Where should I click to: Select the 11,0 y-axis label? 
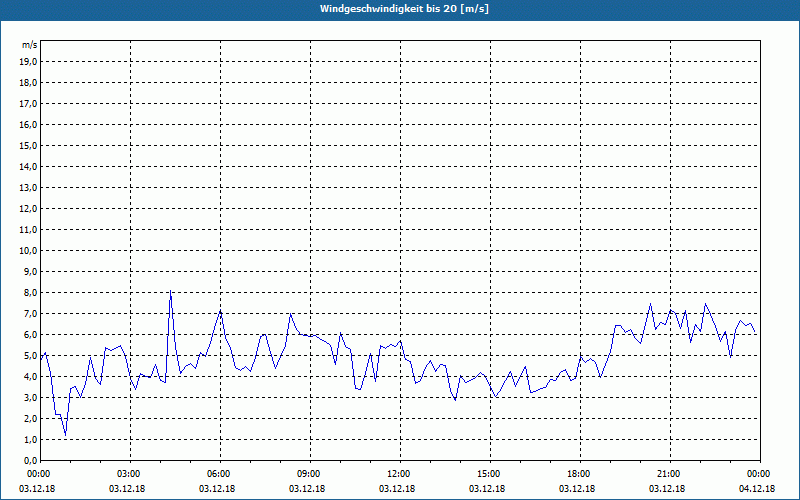click(27, 230)
